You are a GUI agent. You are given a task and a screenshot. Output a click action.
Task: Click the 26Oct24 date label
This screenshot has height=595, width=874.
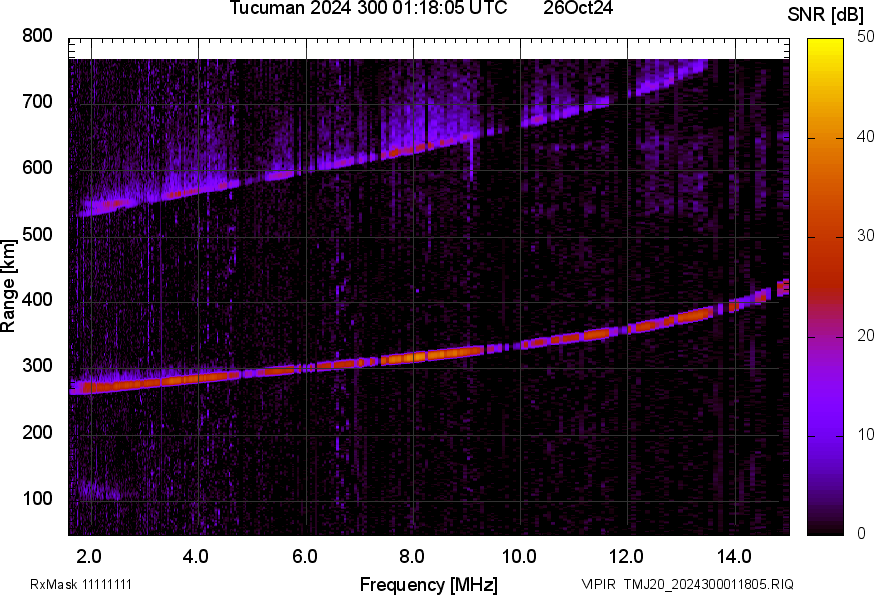(578, 8)
